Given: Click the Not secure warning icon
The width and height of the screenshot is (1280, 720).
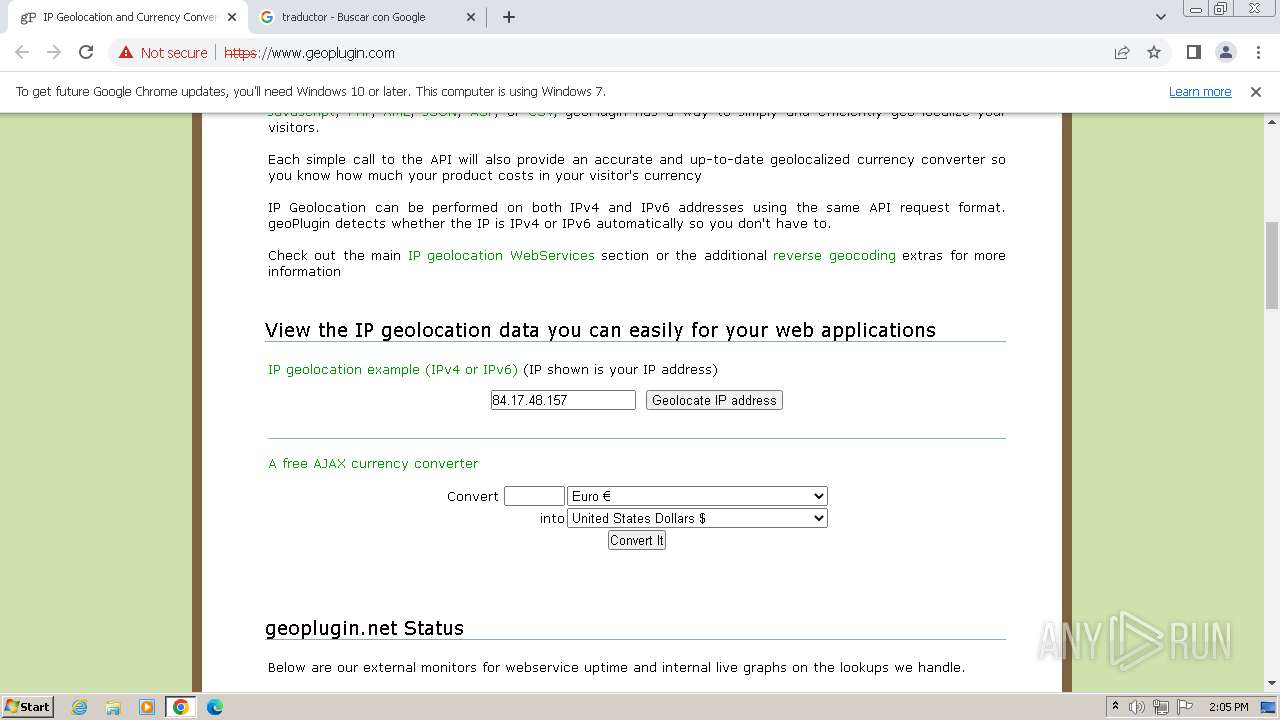Looking at the screenshot, I should click(x=126, y=53).
